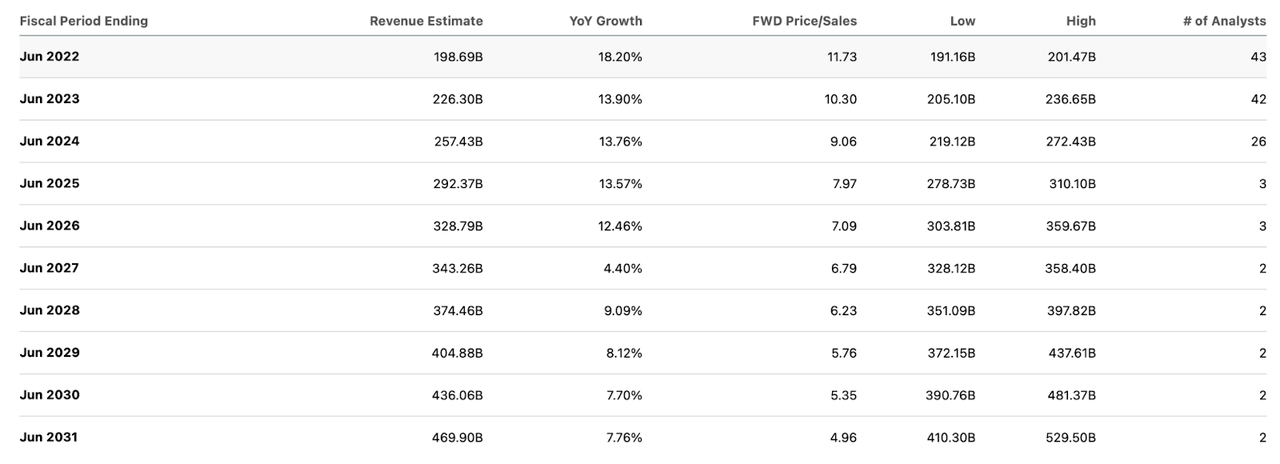Sort by Revenue Estimate column header

coord(426,21)
